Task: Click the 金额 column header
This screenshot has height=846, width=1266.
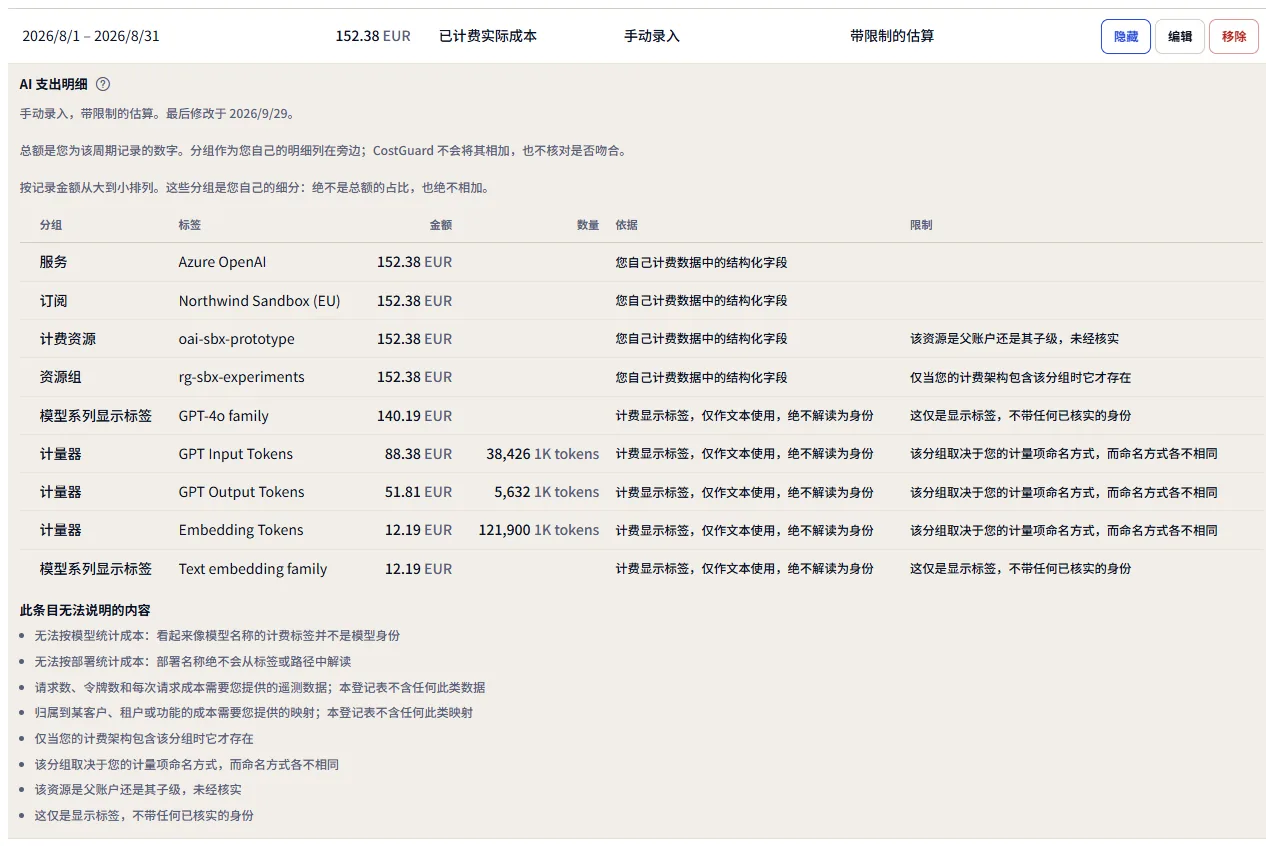Action: pos(441,225)
